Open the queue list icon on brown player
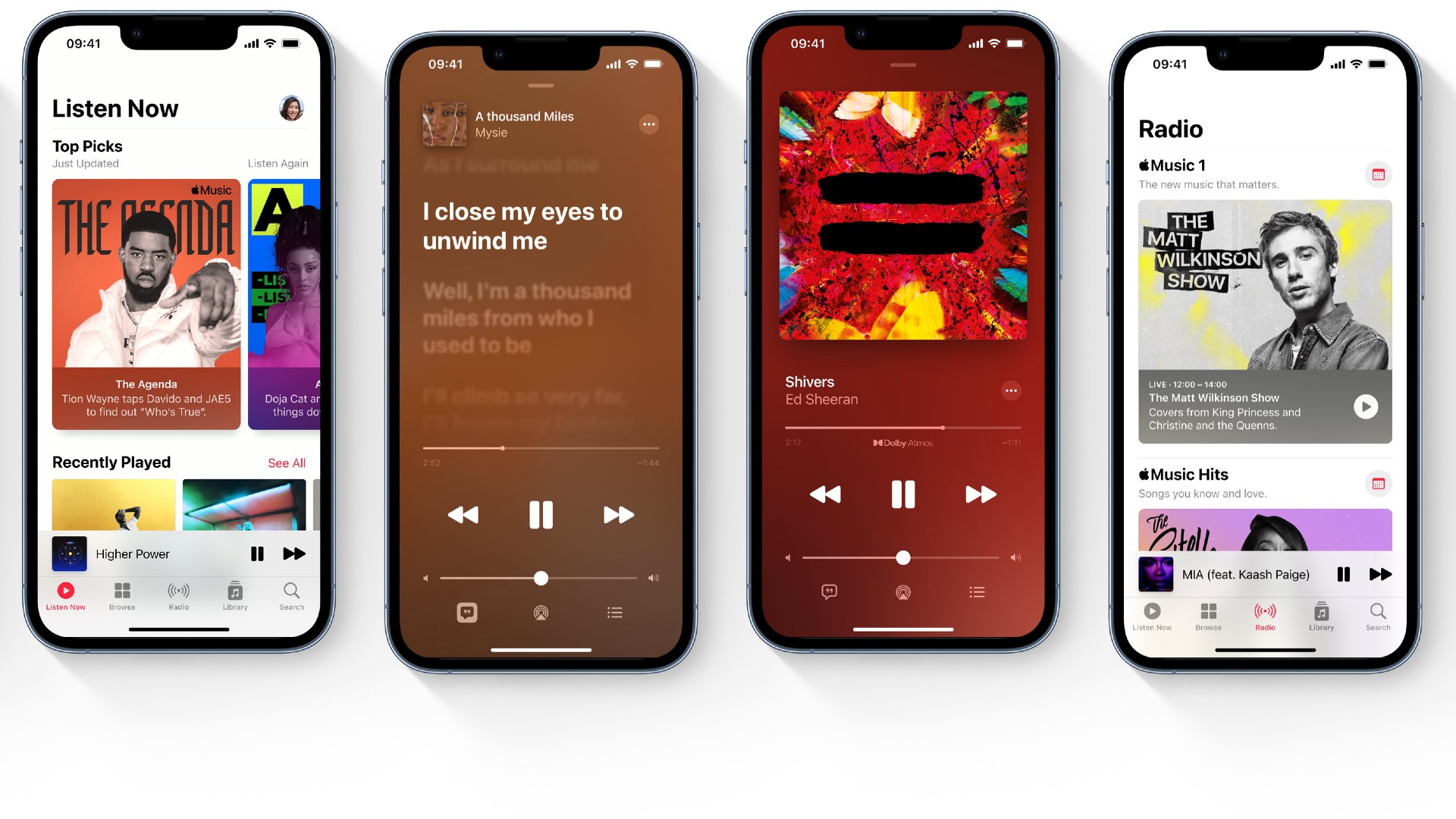This screenshot has height=819, width=1456. pyautogui.click(x=614, y=612)
